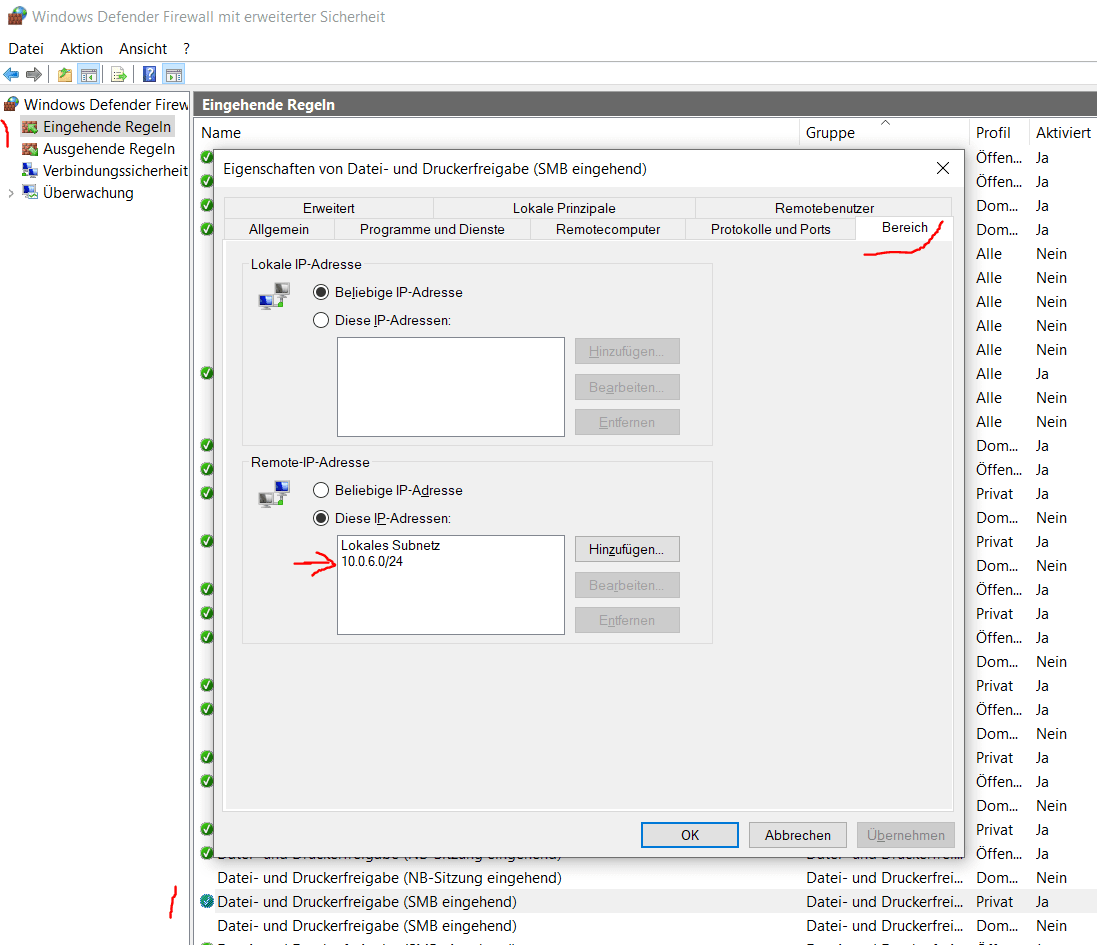Select Beliebige IP-Adresse under Lokale IP-Adresse

(320, 292)
